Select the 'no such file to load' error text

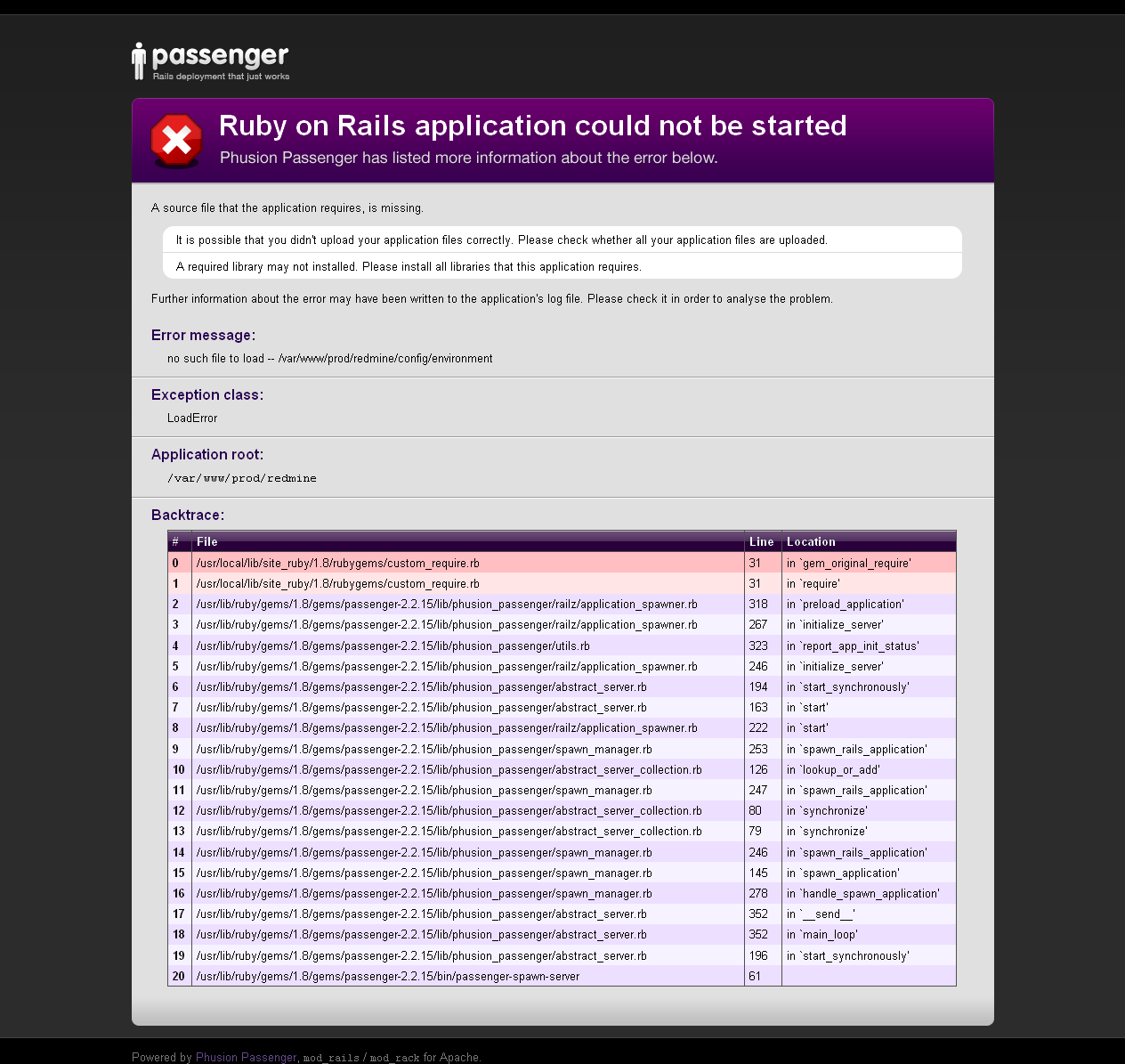(329, 358)
